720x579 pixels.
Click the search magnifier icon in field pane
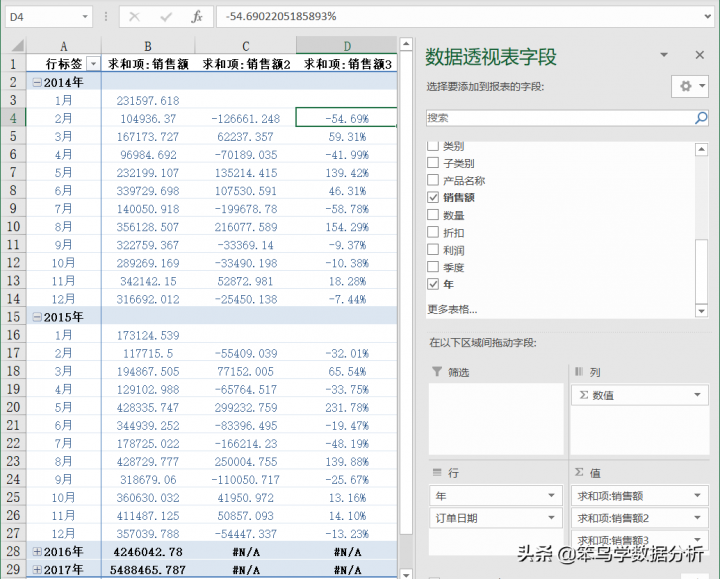(701, 118)
